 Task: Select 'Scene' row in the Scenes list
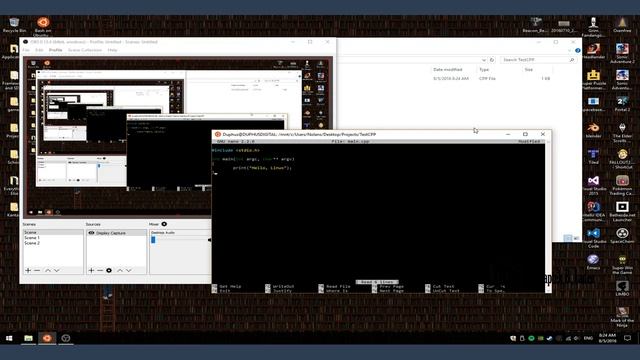53,232
